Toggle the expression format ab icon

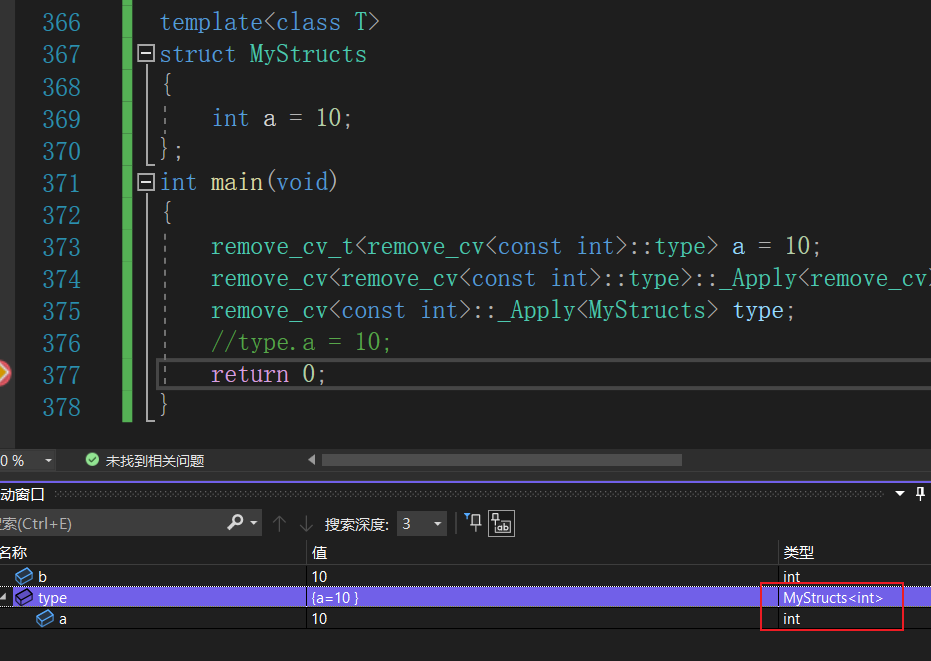(x=502, y=524)
